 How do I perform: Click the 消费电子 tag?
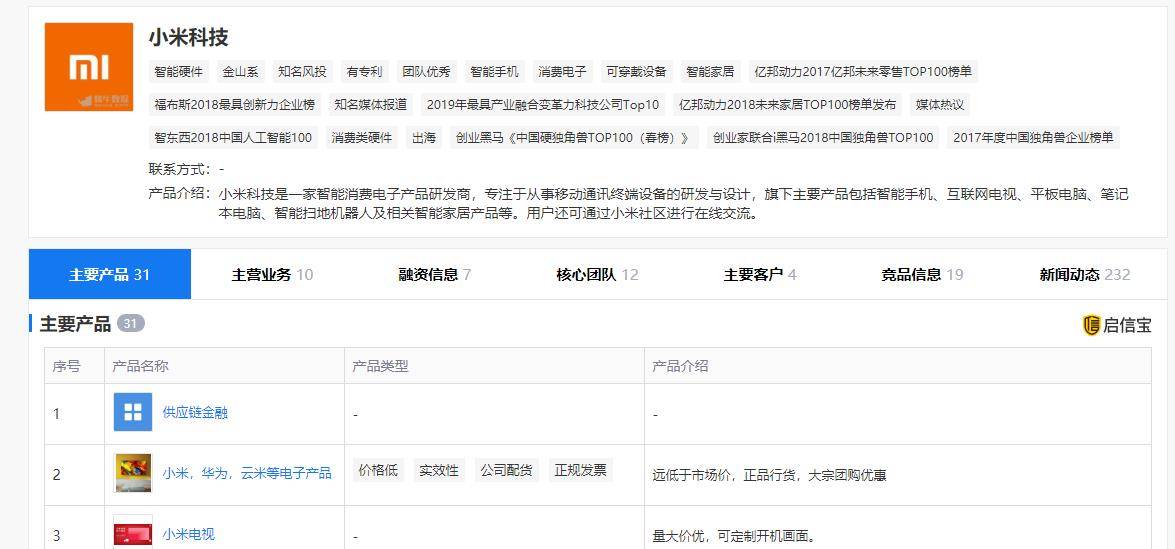(x=562, y=72)
